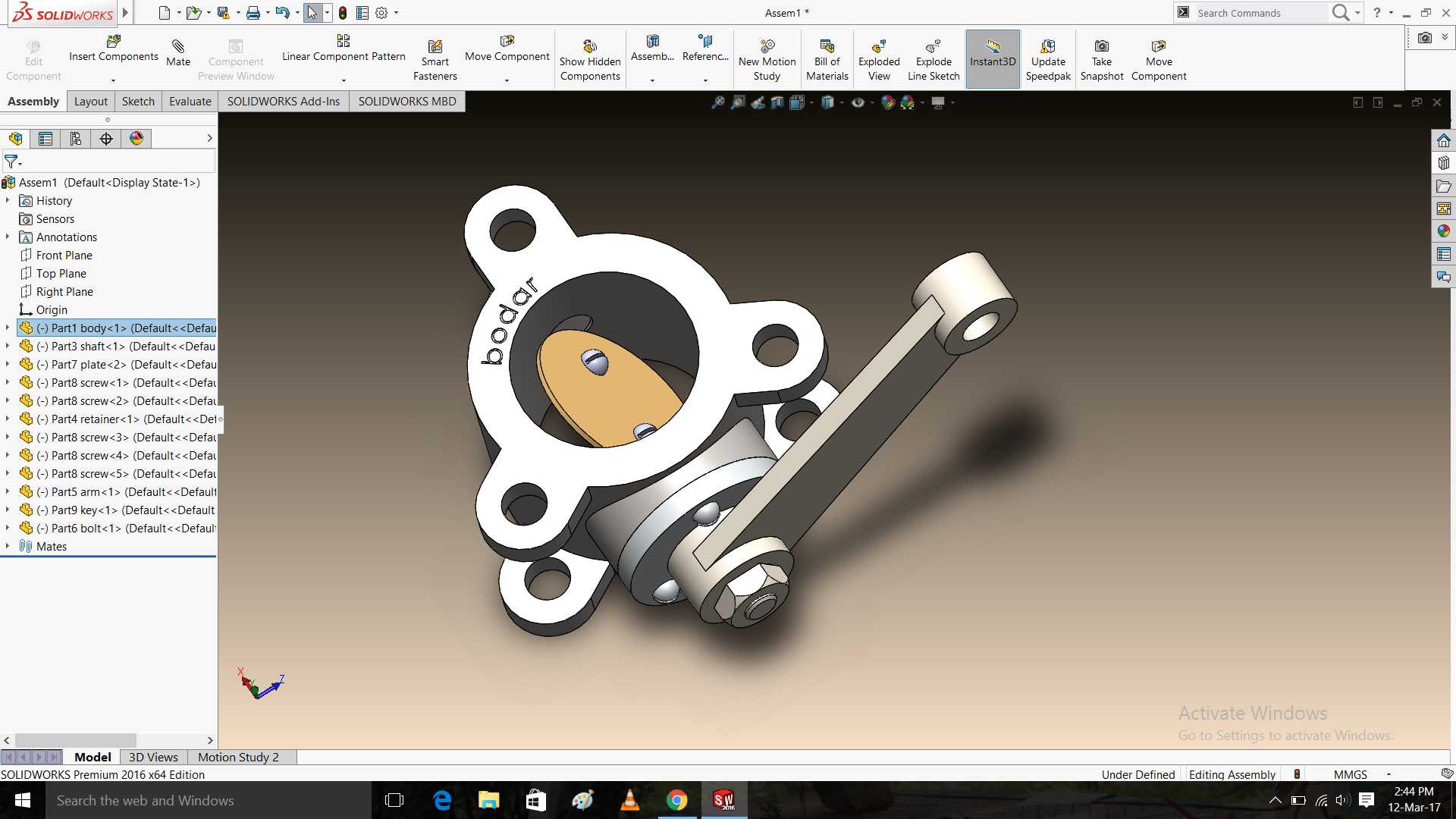Click the Save toolbar icon

click(223, 13)
